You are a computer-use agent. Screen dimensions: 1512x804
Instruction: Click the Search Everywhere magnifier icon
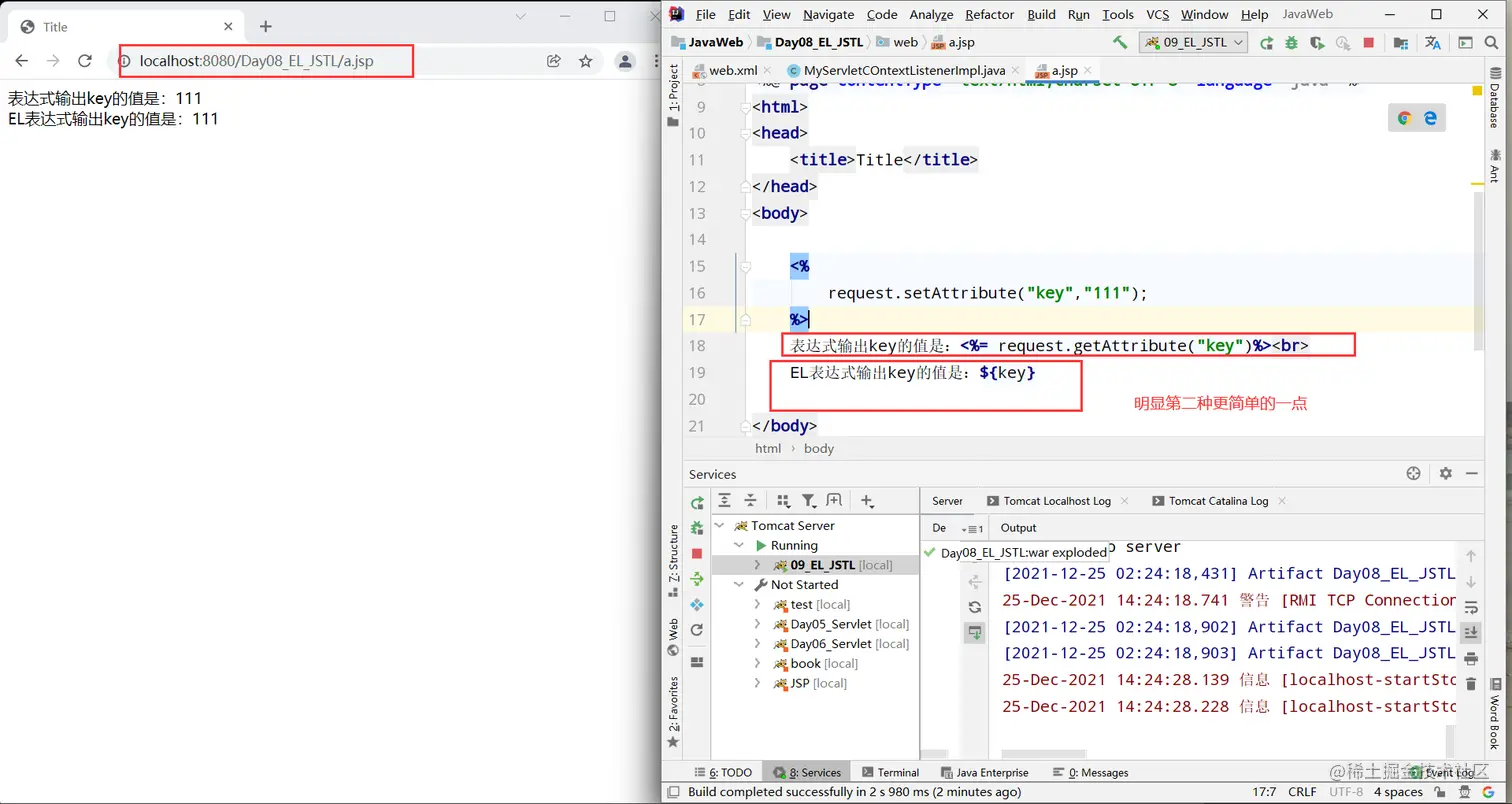click(1493, 42)
